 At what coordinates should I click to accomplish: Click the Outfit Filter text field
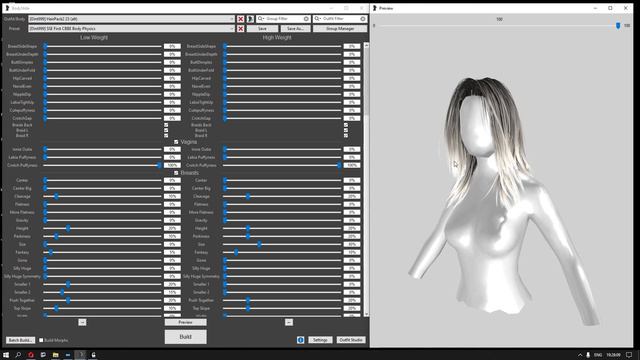[x=340, y=19]
